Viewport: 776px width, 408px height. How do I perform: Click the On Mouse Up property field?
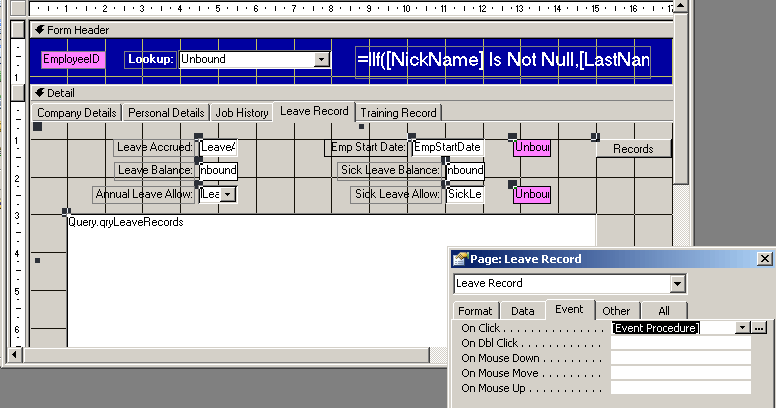pos(681,388)
